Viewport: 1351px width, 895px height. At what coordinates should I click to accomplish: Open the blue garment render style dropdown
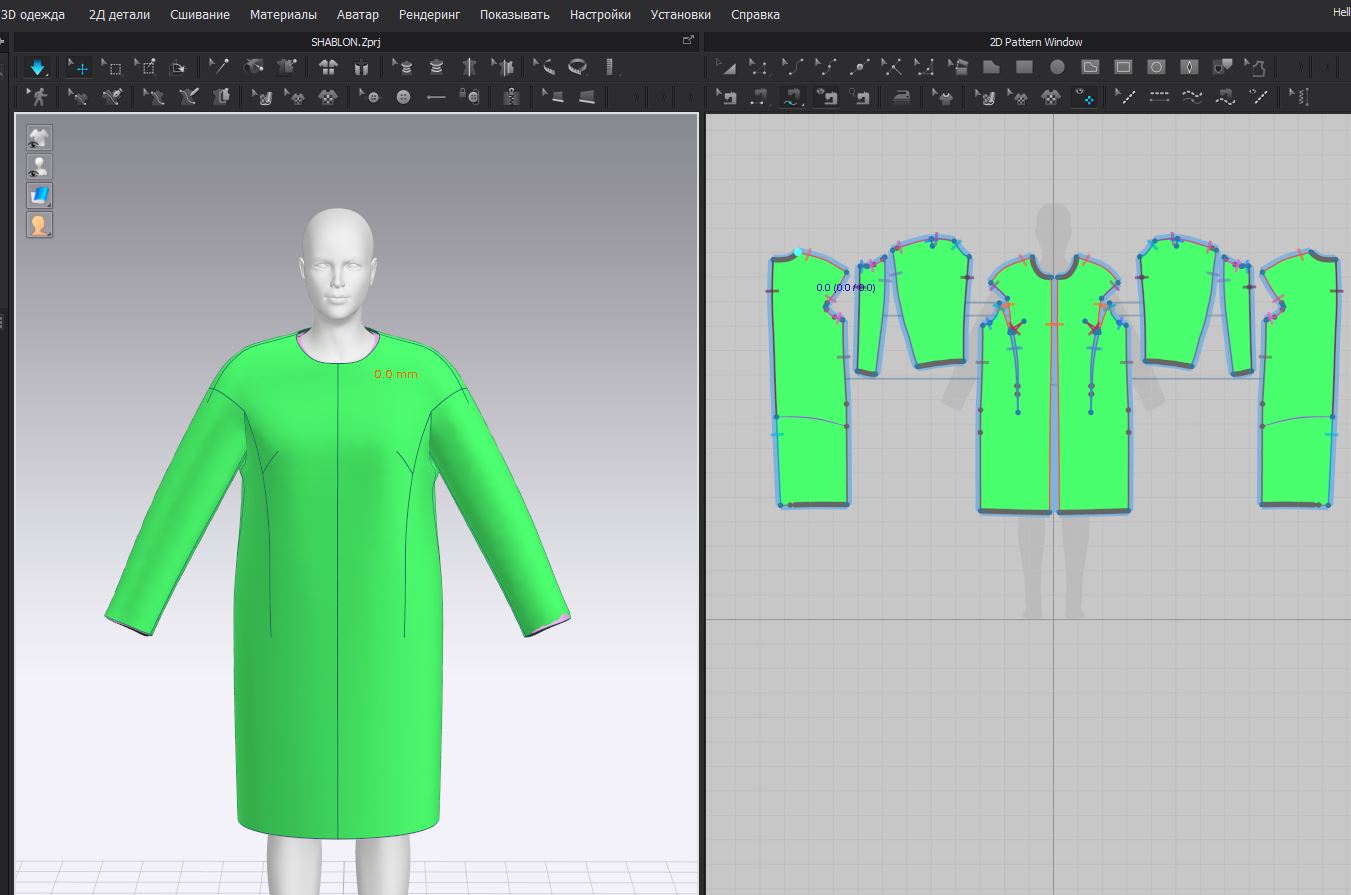(39, 195)
